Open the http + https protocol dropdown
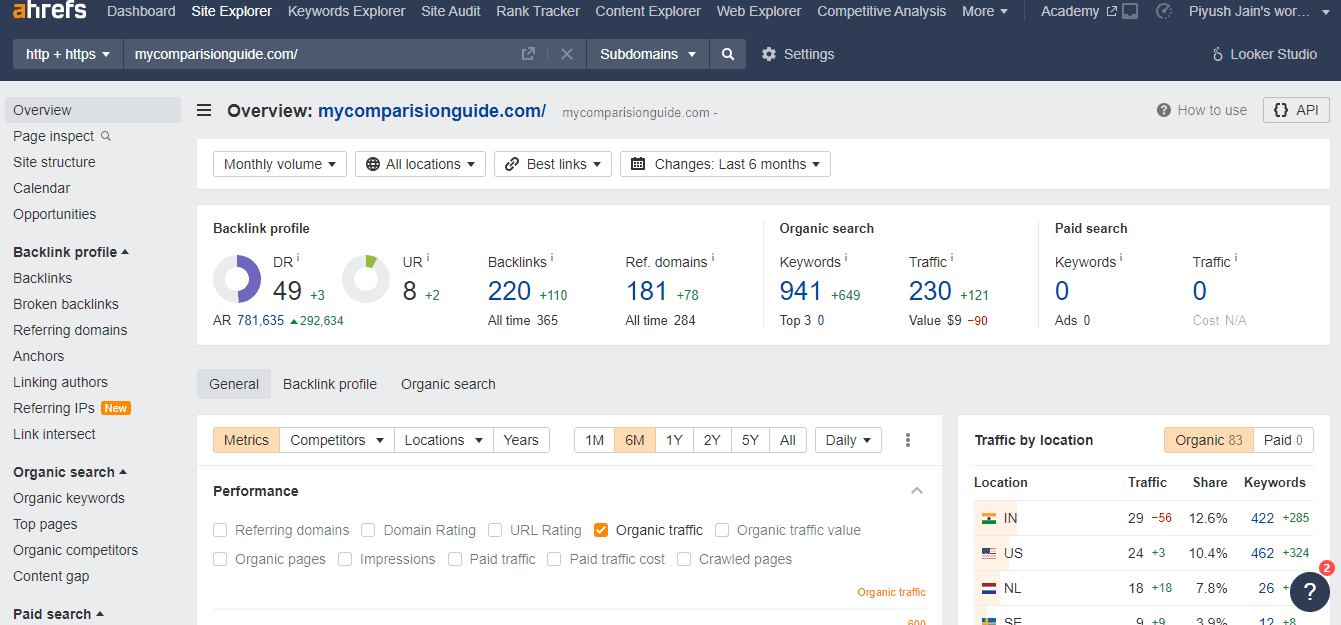This screenshot has width=1341, height=625. pyautogui.click(x=68, y=54)
